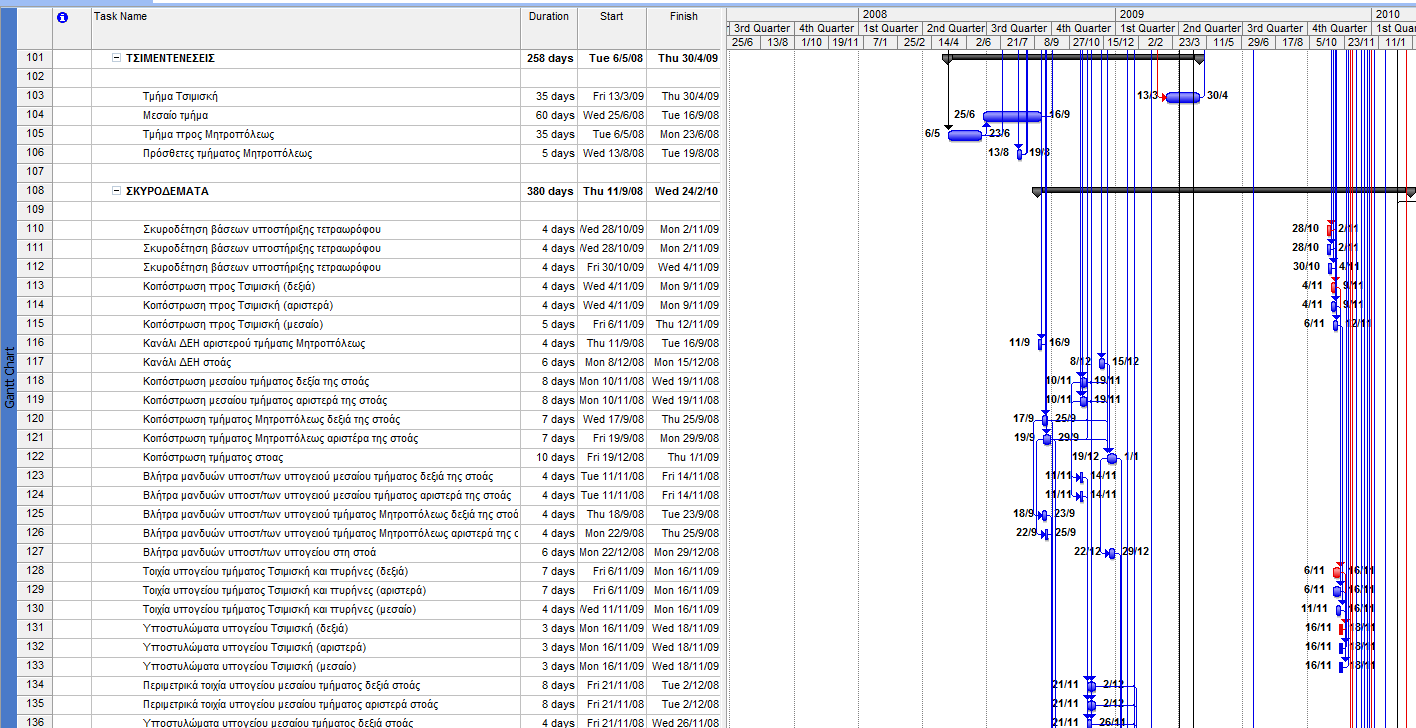Click the Μεσαίο τμήμα Gantt bar ending 16/9
Image resolution: width=1416 pixels, height=728 pixels.
coord(1012,116)
